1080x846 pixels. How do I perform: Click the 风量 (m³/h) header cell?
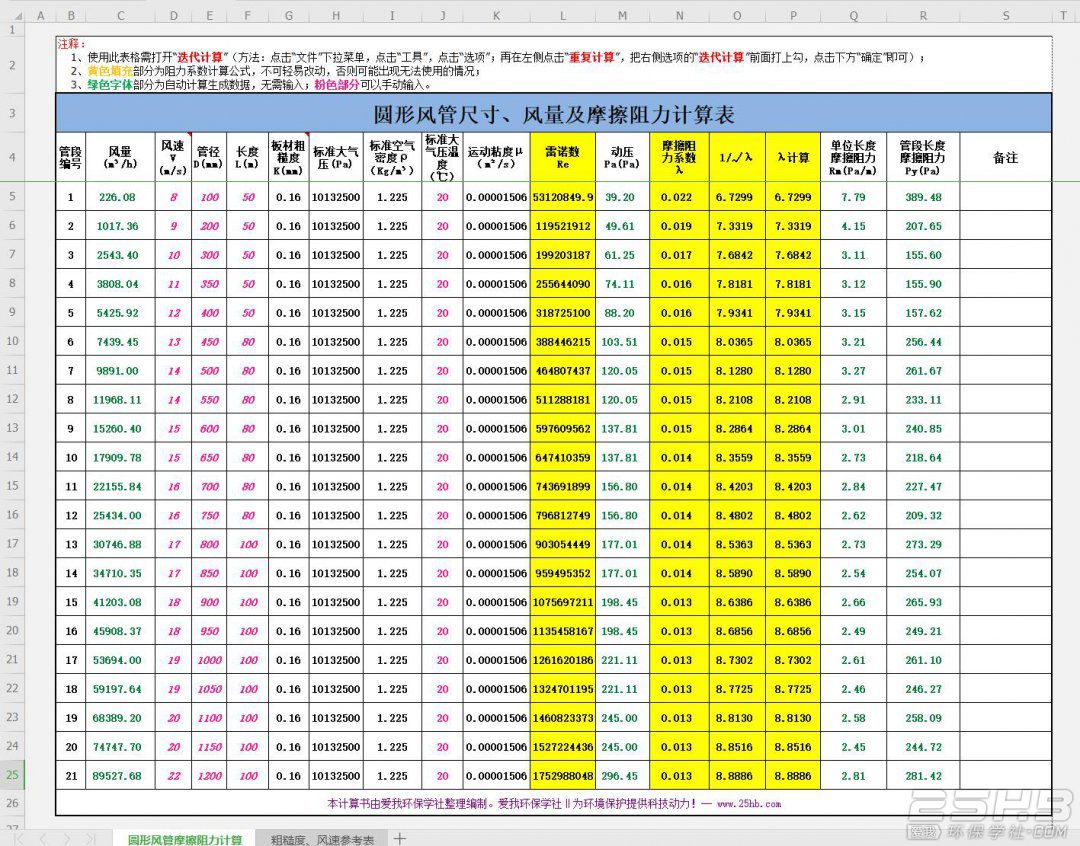click(121, 158)
